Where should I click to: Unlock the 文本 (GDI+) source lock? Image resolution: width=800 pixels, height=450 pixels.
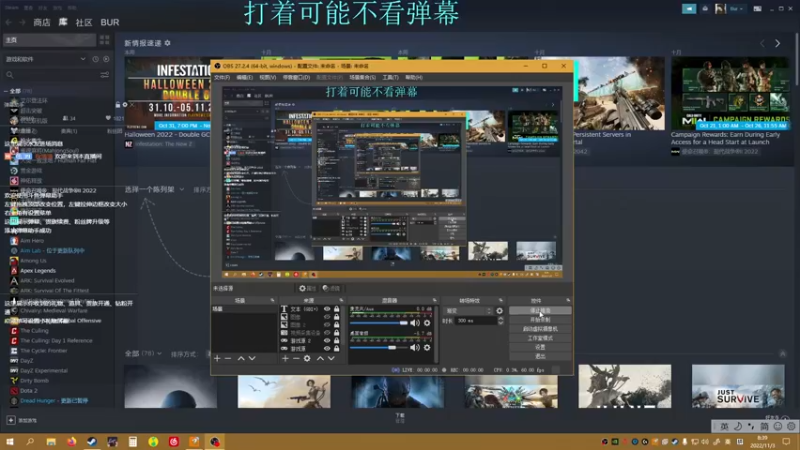point(336,309)
